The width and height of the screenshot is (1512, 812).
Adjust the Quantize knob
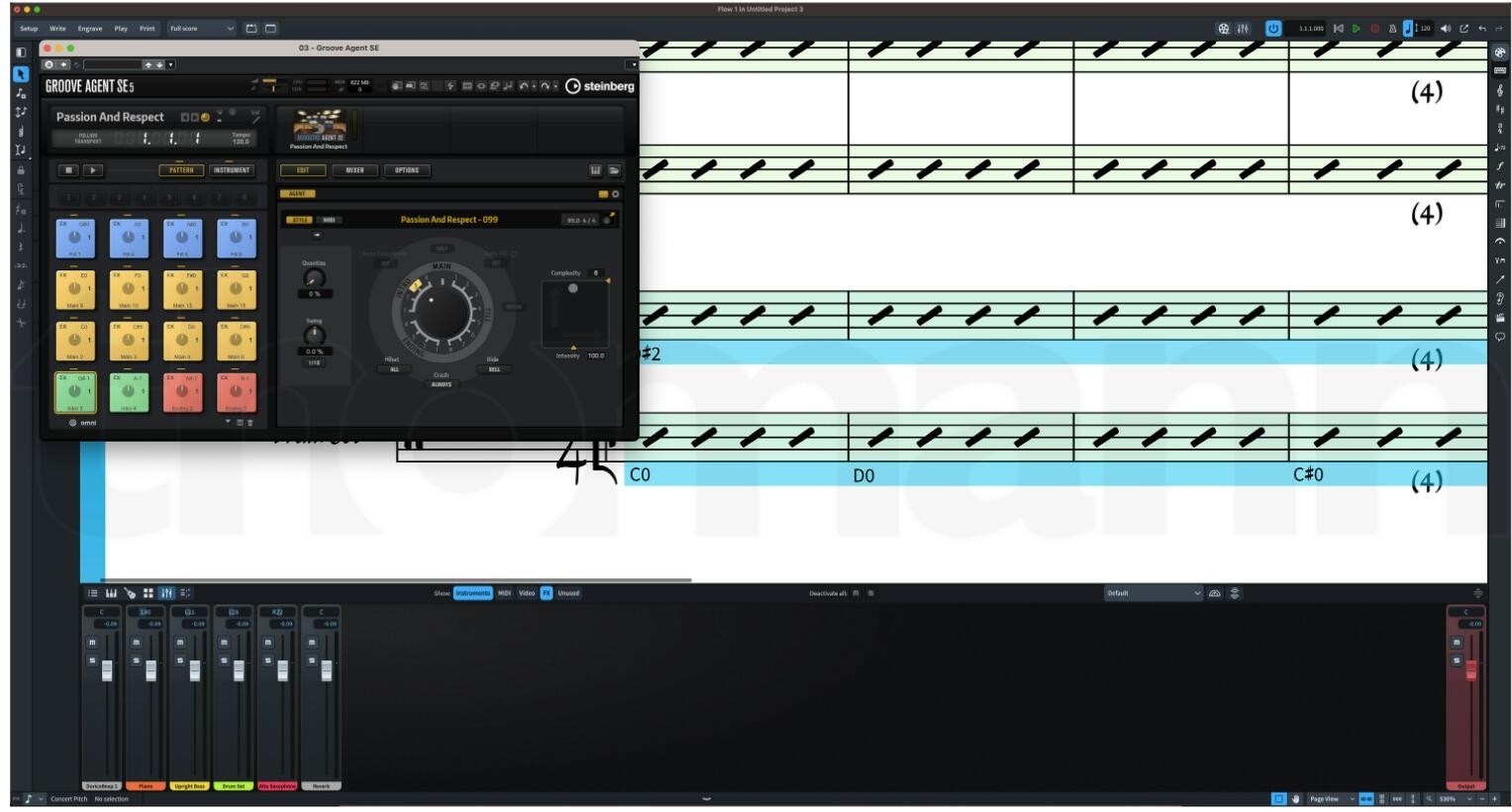pyautogui.click(x=314, y=279)
